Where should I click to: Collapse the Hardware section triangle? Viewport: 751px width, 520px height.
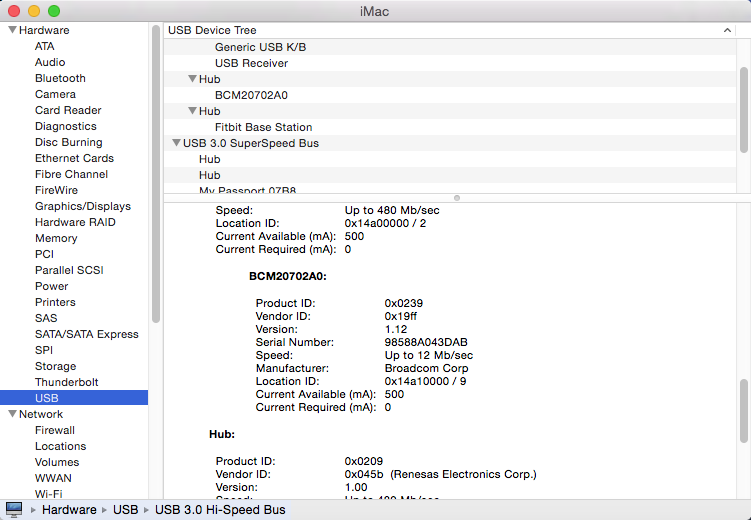click(12, 30)
